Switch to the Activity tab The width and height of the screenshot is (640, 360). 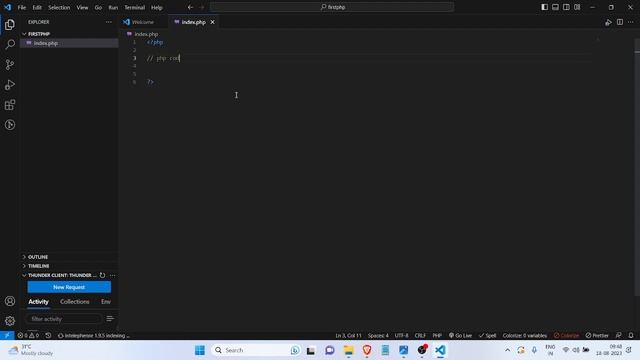(38, 302)
